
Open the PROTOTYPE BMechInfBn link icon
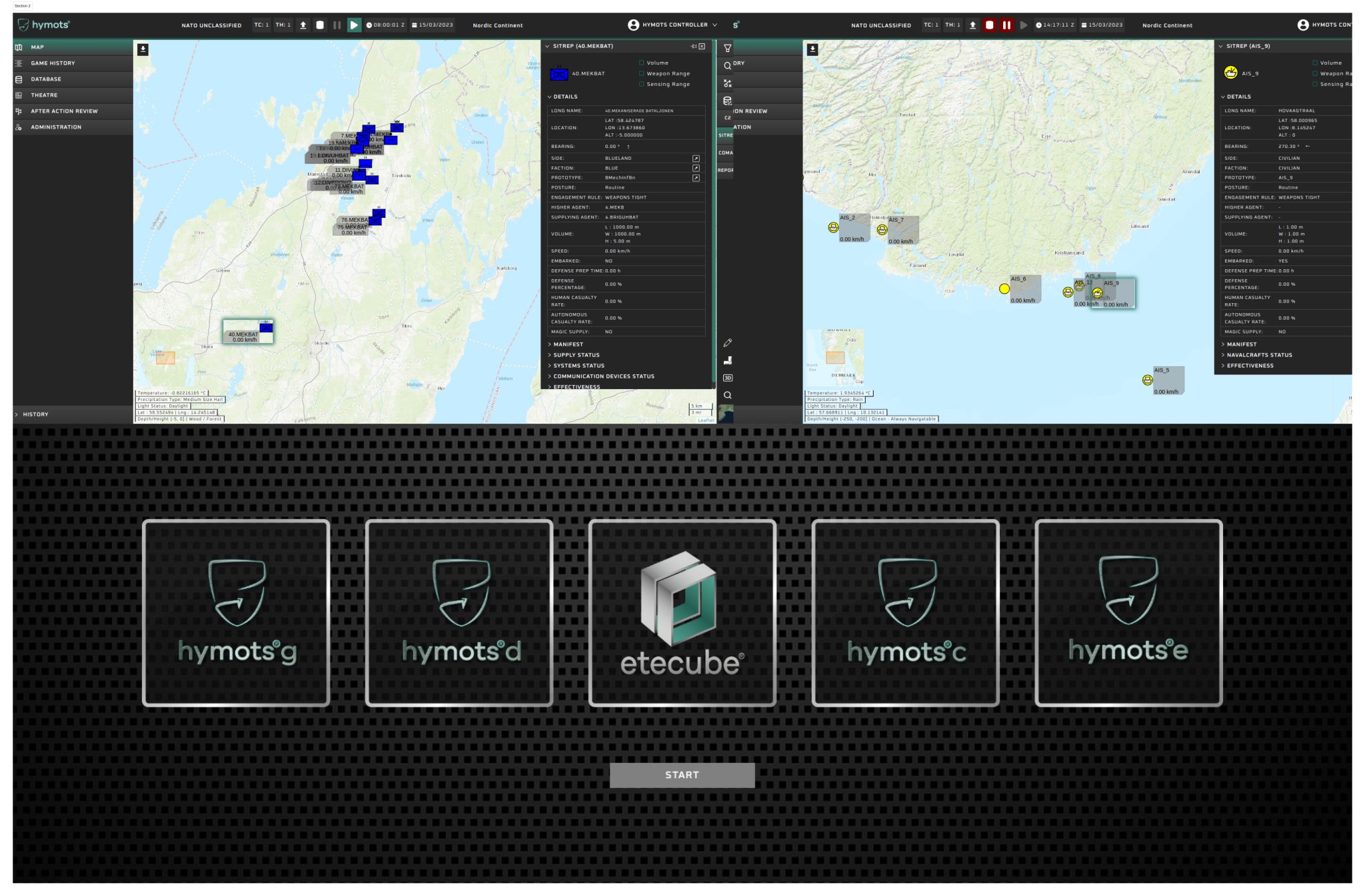(x=696, y=178)
